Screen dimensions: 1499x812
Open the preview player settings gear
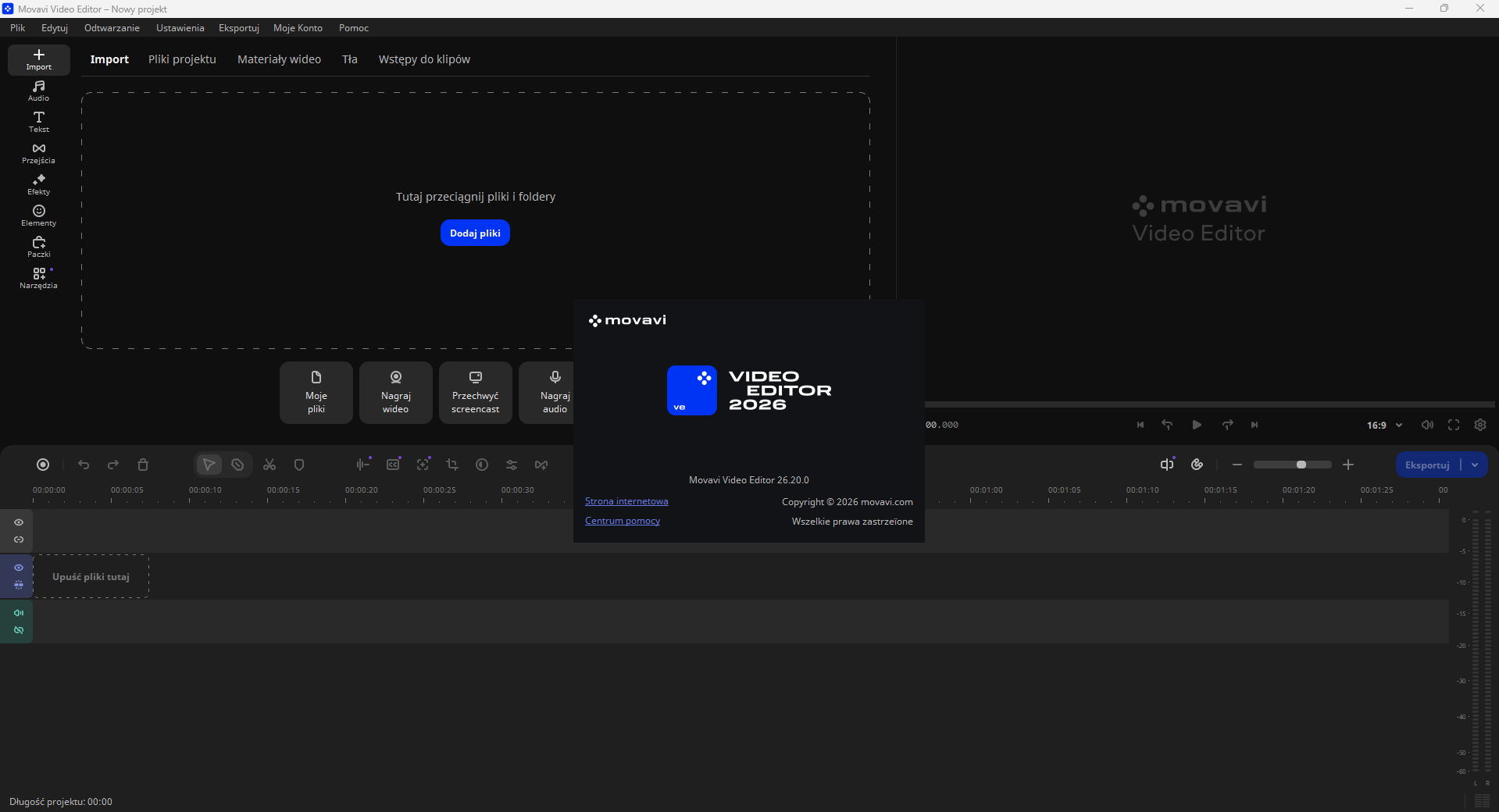[x=1480, y=425]
